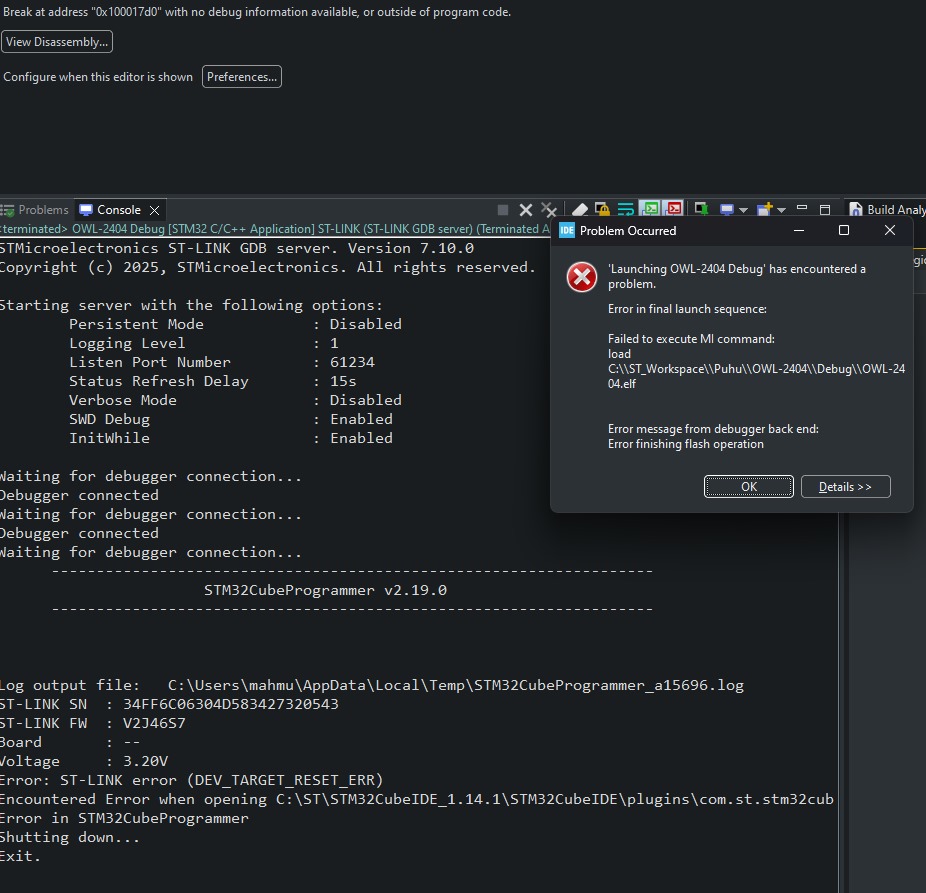This screenshot has width=926, height=893.
Task: Click OK in the Problem Occurred dialog
Action: 749,487
